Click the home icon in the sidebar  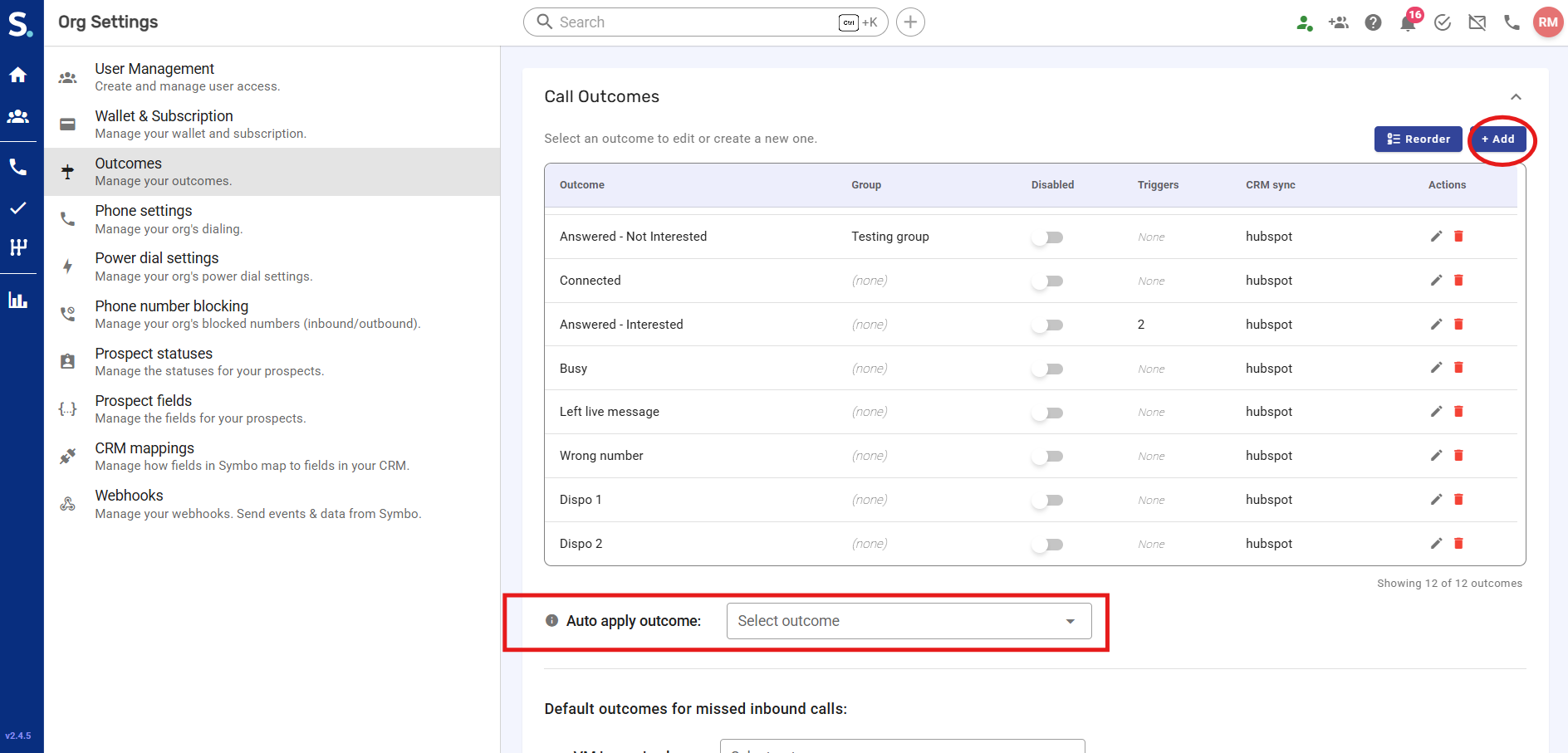click(17, 75)
